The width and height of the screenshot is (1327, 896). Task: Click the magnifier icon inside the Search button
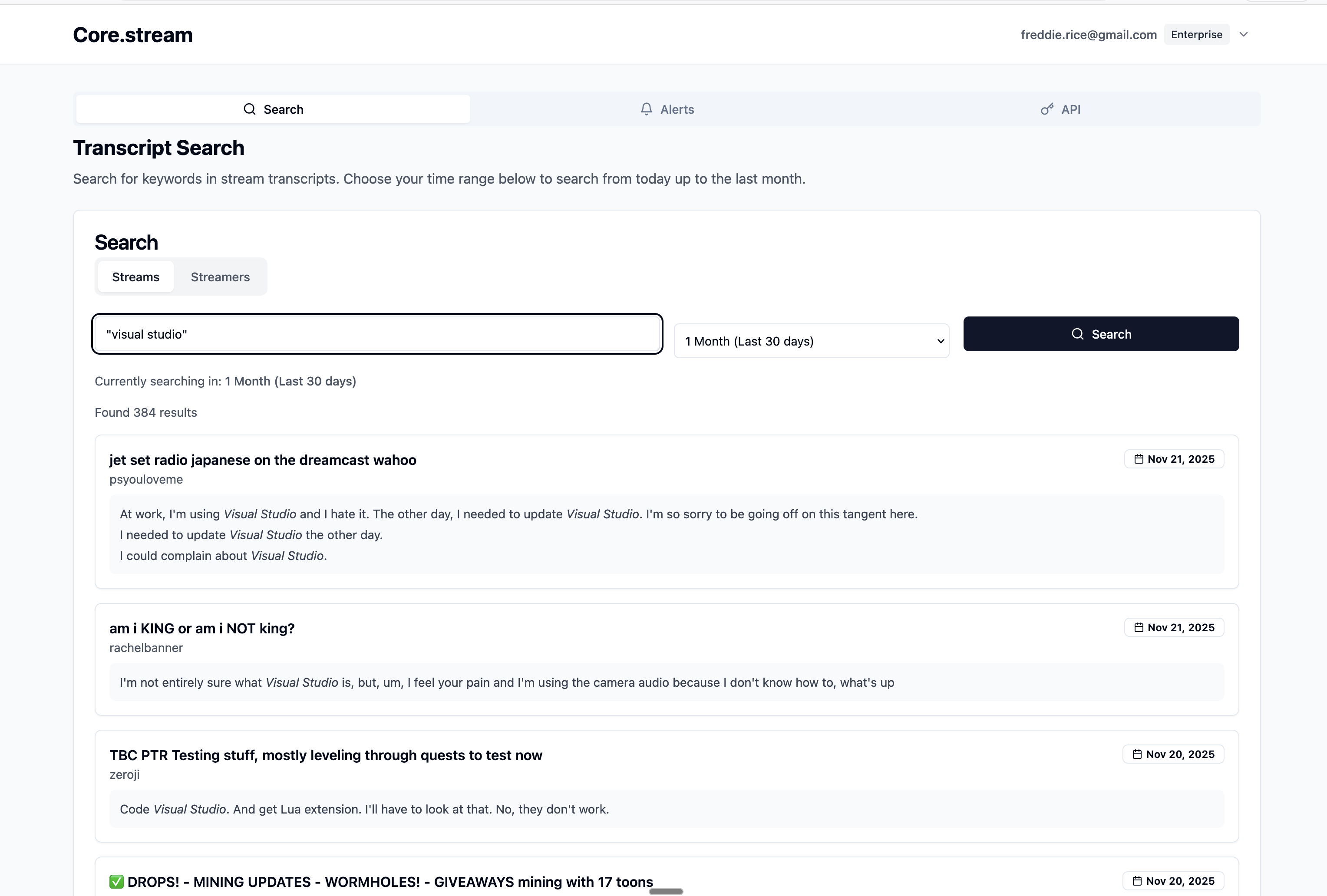(x=1077, y=334)
